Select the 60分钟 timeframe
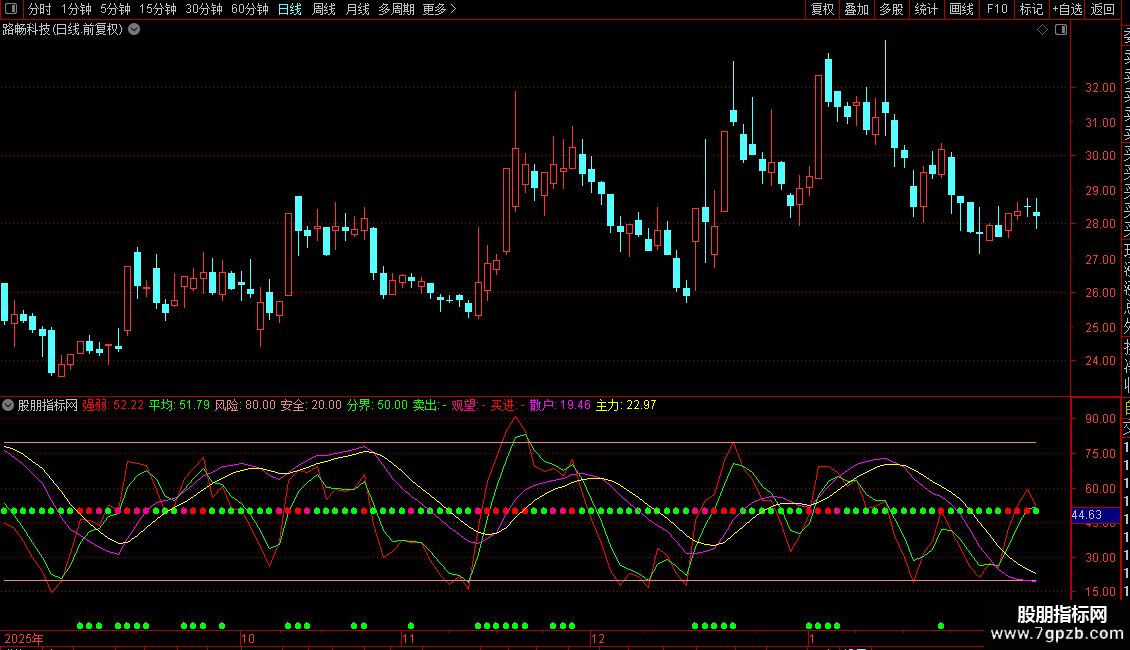Image resolution: width=1130 pixels, height=650 pixels. (249, 10)
